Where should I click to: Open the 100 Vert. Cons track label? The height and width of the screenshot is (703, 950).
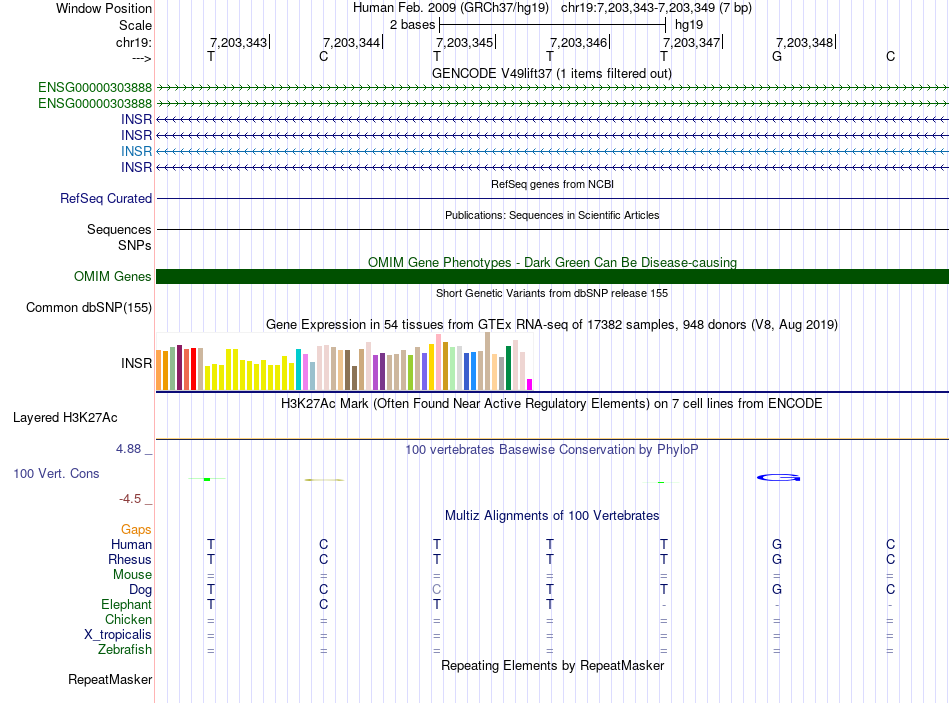[x=57, y=473]
